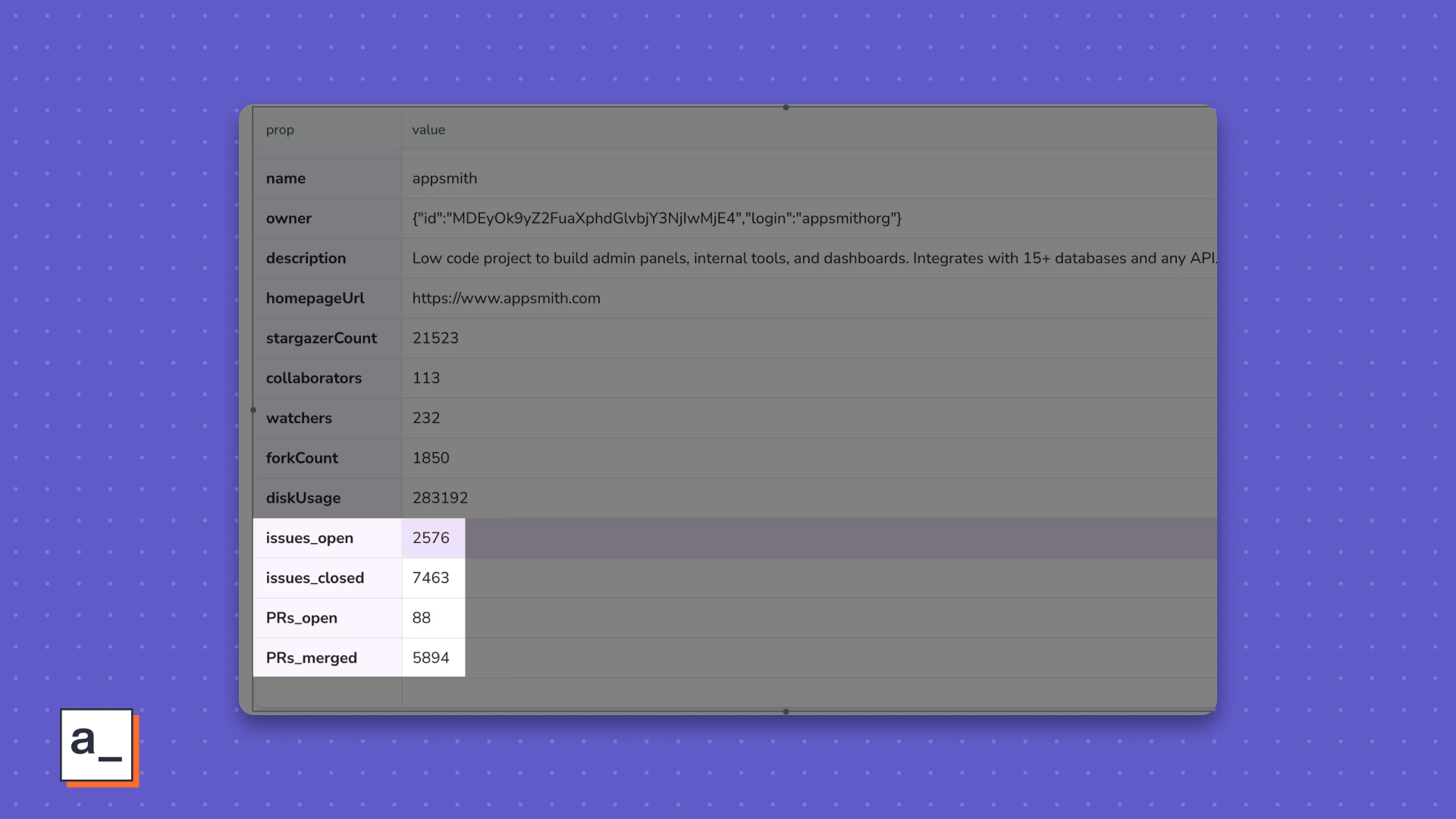Click the 'prop' column header
This screenshot has width=1456, height=819.
[280, 130]
